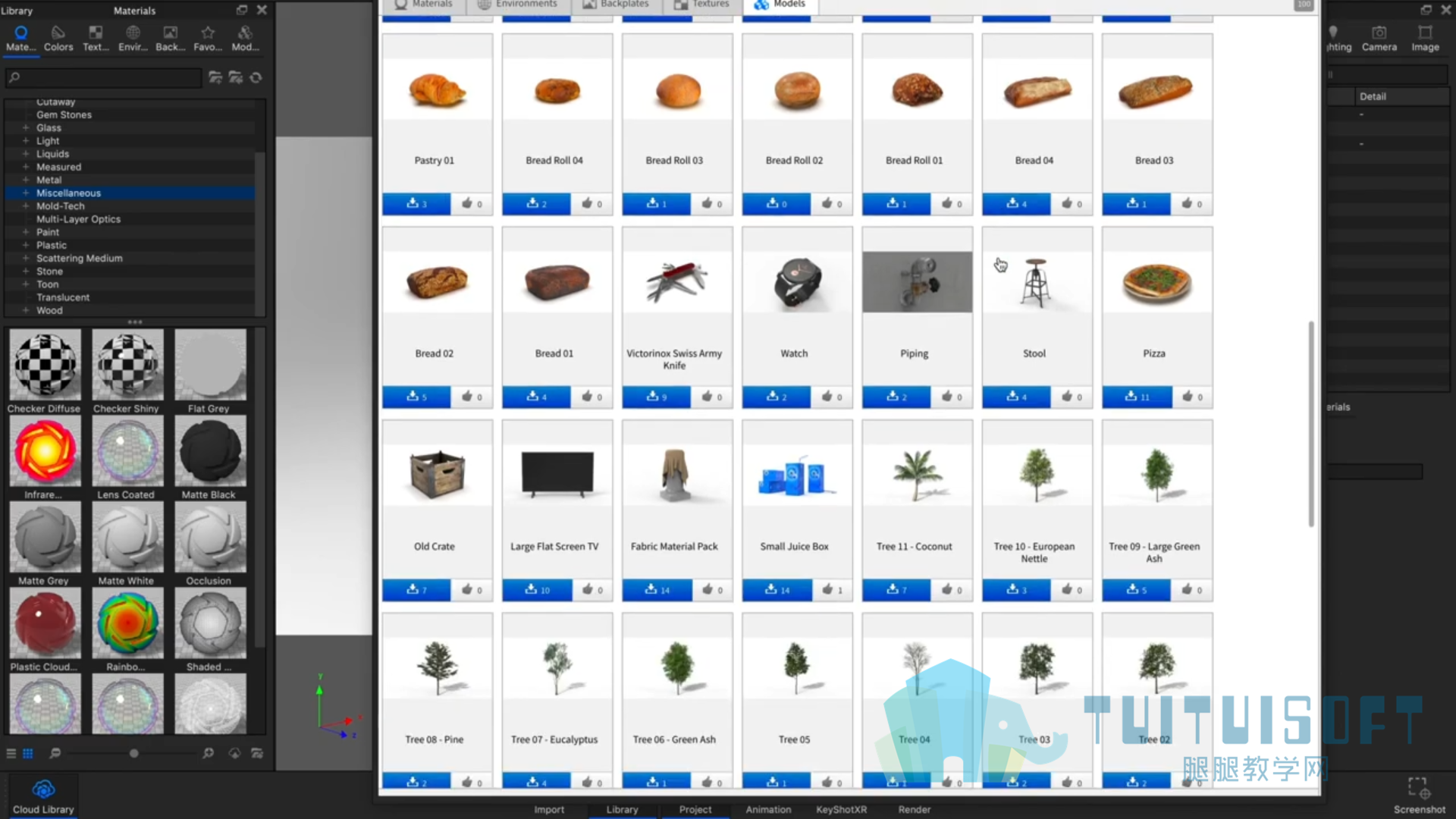Open the Models tab in the left Library panel

[x=245, y=38]
